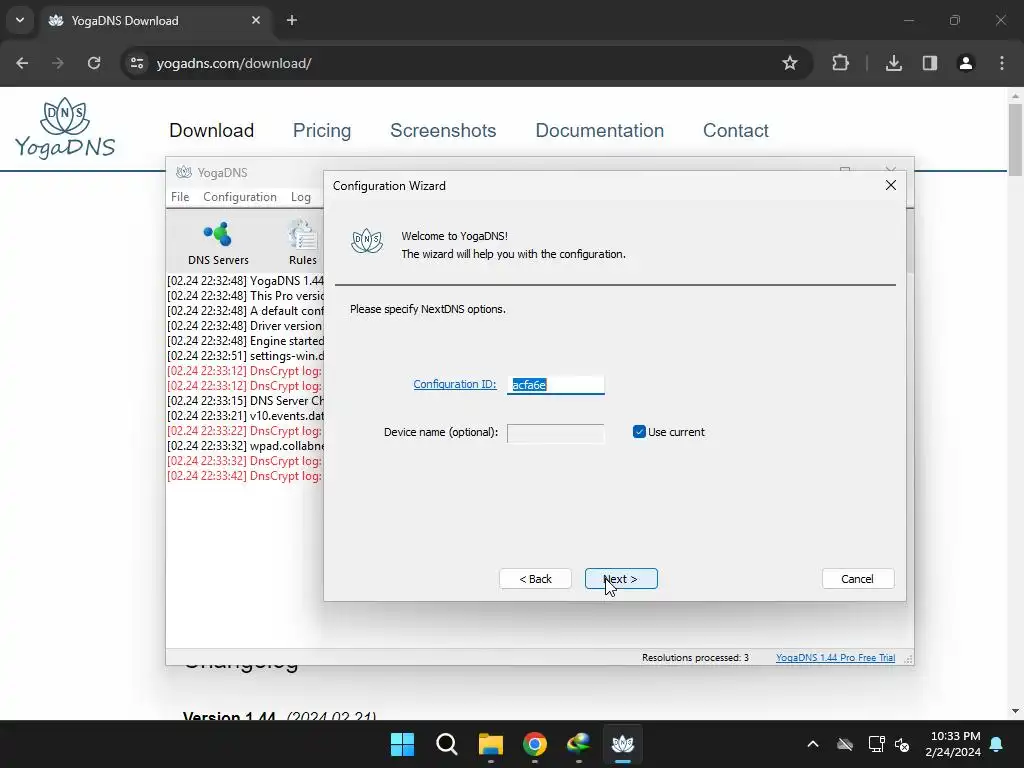
Task: Open DNS Servers in YogaDNS toolbar
Action: pyautogui.click(x=218, y=243)
